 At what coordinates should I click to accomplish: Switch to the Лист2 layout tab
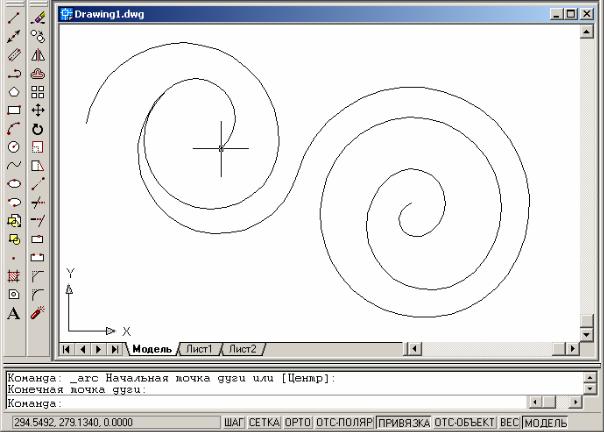point(242,349)
